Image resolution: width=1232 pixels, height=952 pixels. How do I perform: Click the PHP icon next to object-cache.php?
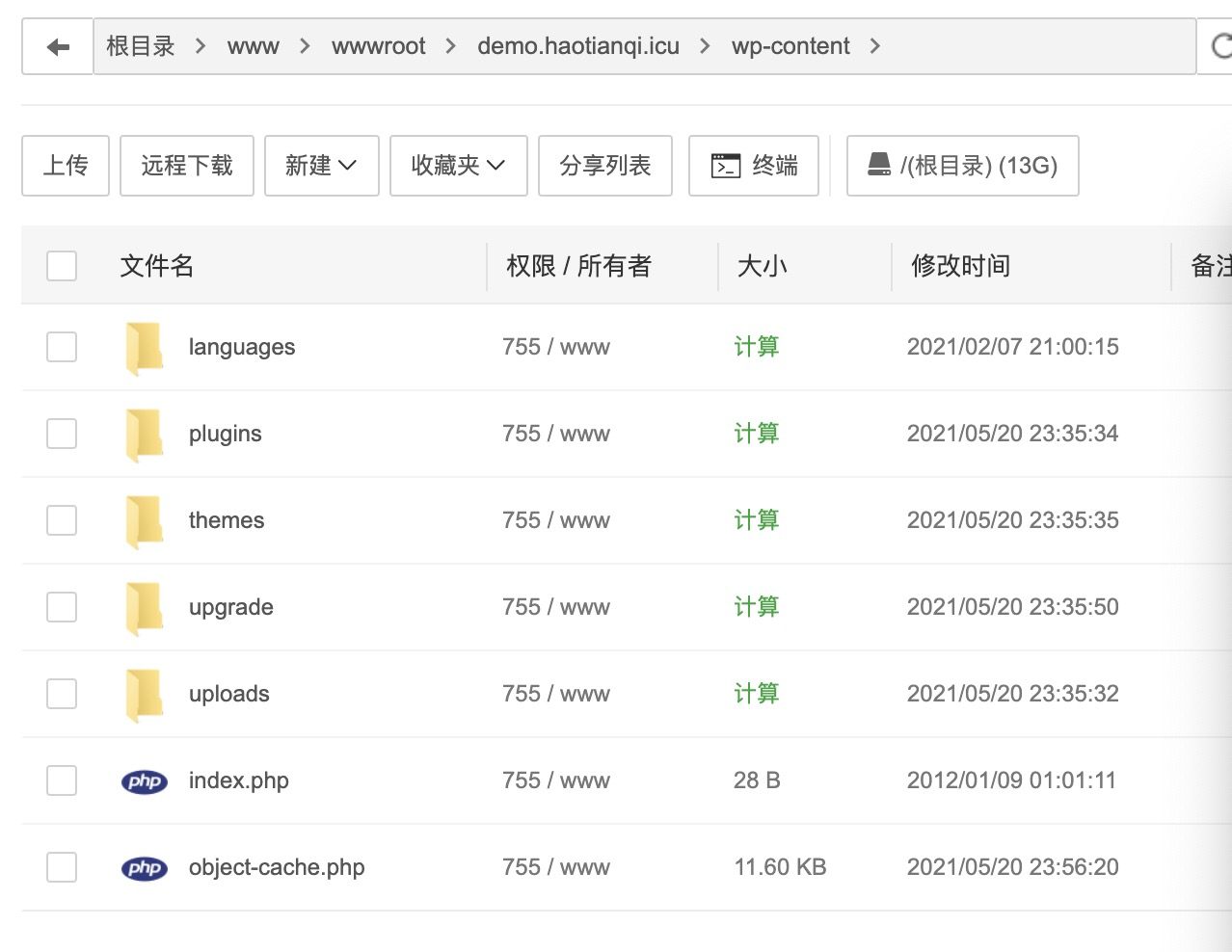point(144,867)
